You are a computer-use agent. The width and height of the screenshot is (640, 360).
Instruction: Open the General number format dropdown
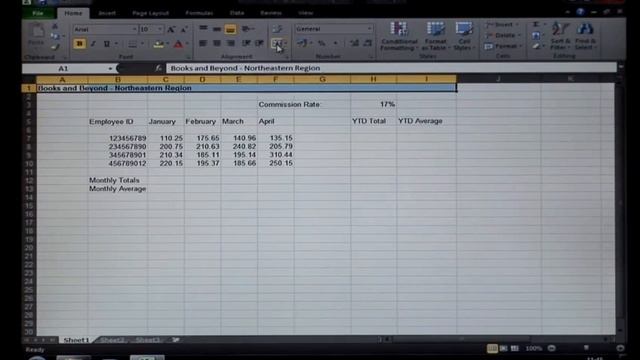(369, 29)
